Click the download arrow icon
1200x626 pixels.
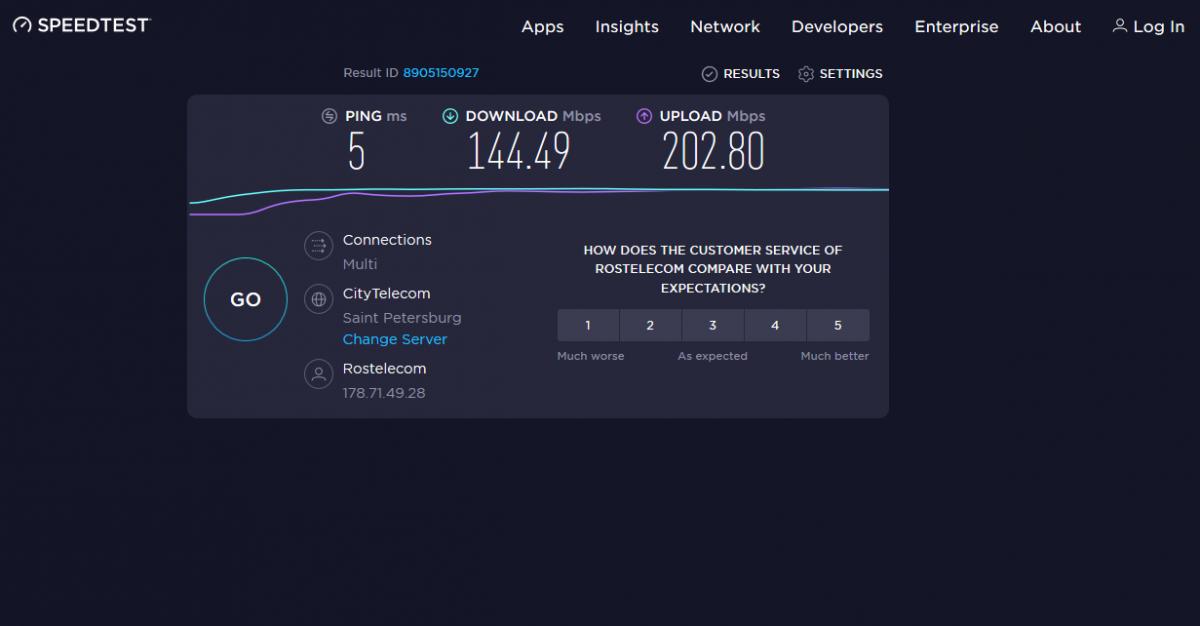[x=450, y=116]
